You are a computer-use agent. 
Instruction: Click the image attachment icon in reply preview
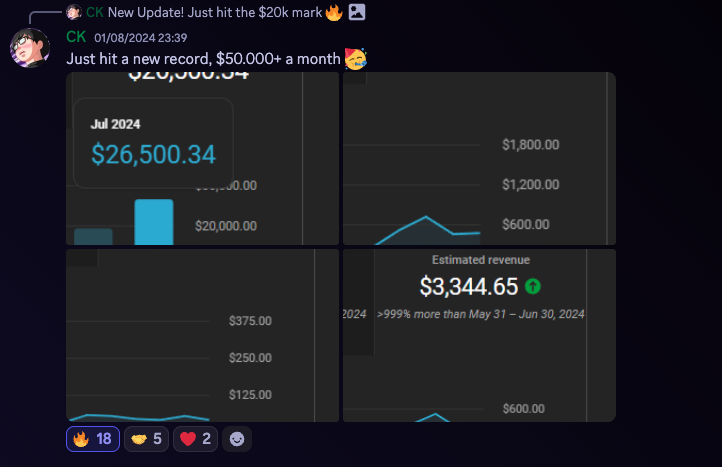(357, 12)
